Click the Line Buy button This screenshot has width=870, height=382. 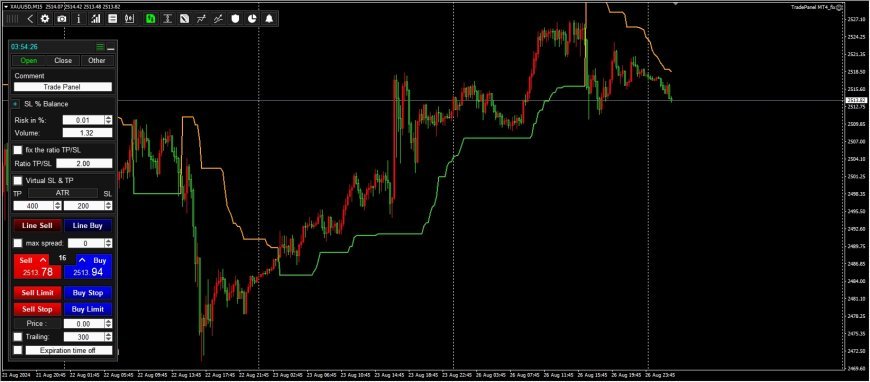coord(88,225)
